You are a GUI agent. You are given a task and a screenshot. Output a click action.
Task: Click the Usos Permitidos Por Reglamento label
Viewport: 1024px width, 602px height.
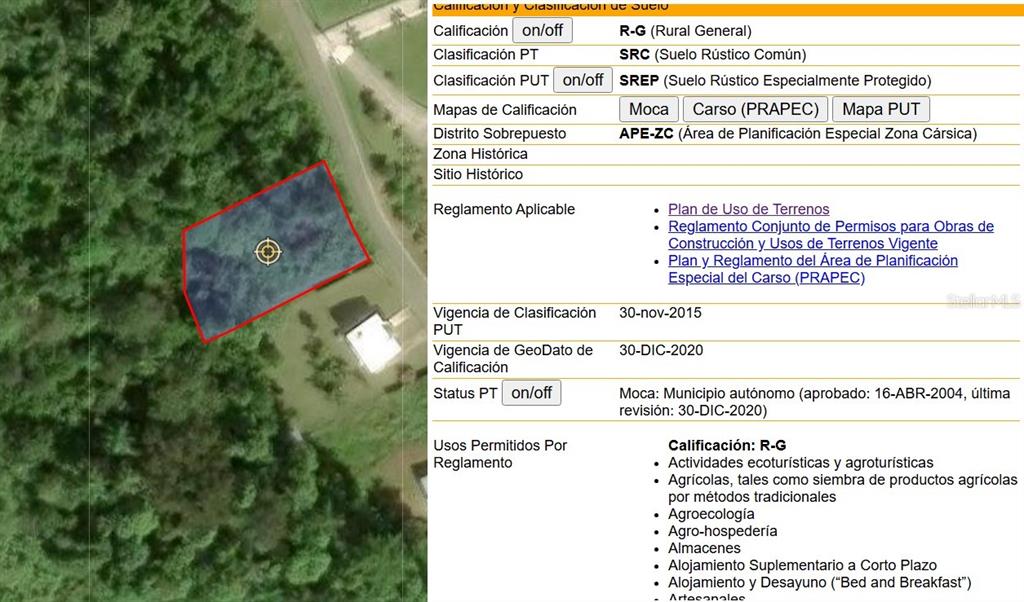click(x=499, y=454)
